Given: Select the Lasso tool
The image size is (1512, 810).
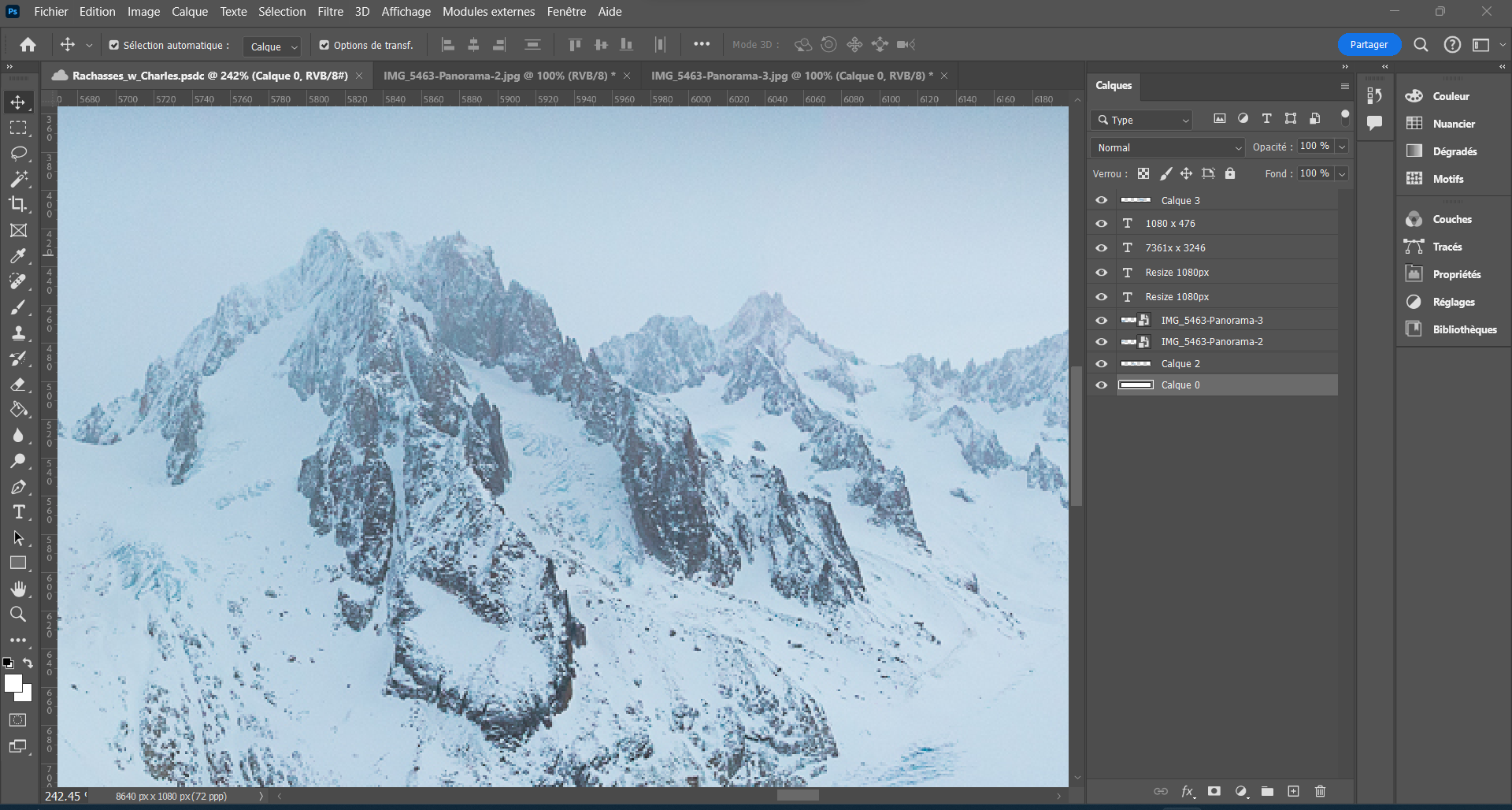Looking at the screenshot, I should coord(19,153).
